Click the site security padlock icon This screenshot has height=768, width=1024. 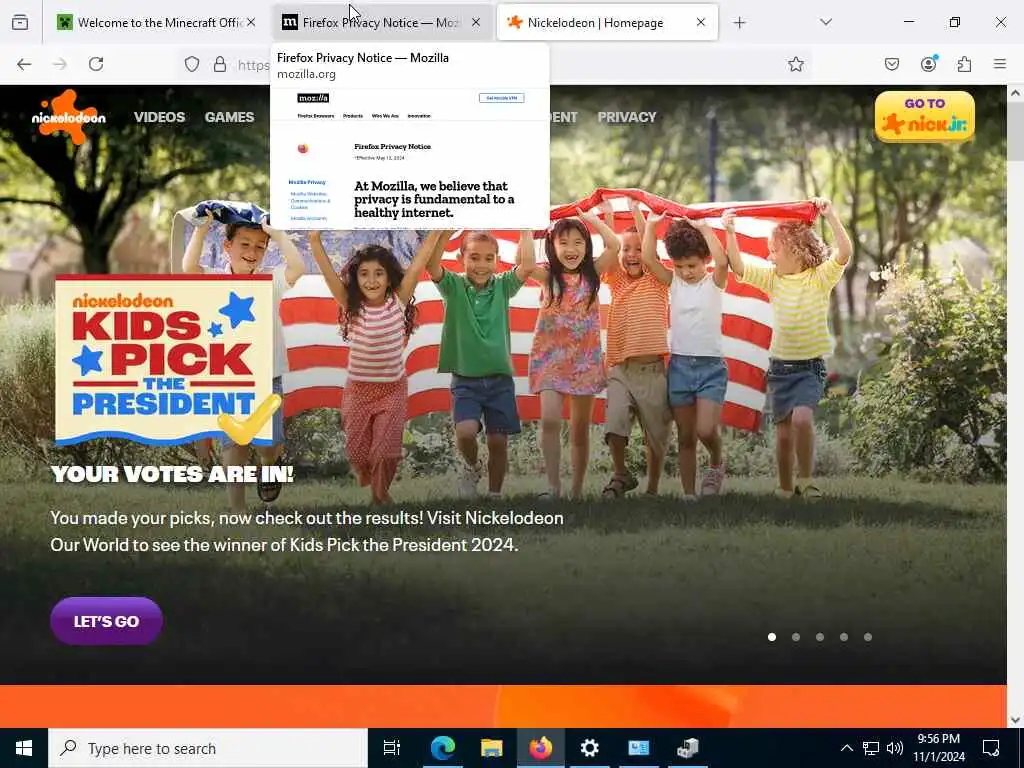tap(220, 64)
